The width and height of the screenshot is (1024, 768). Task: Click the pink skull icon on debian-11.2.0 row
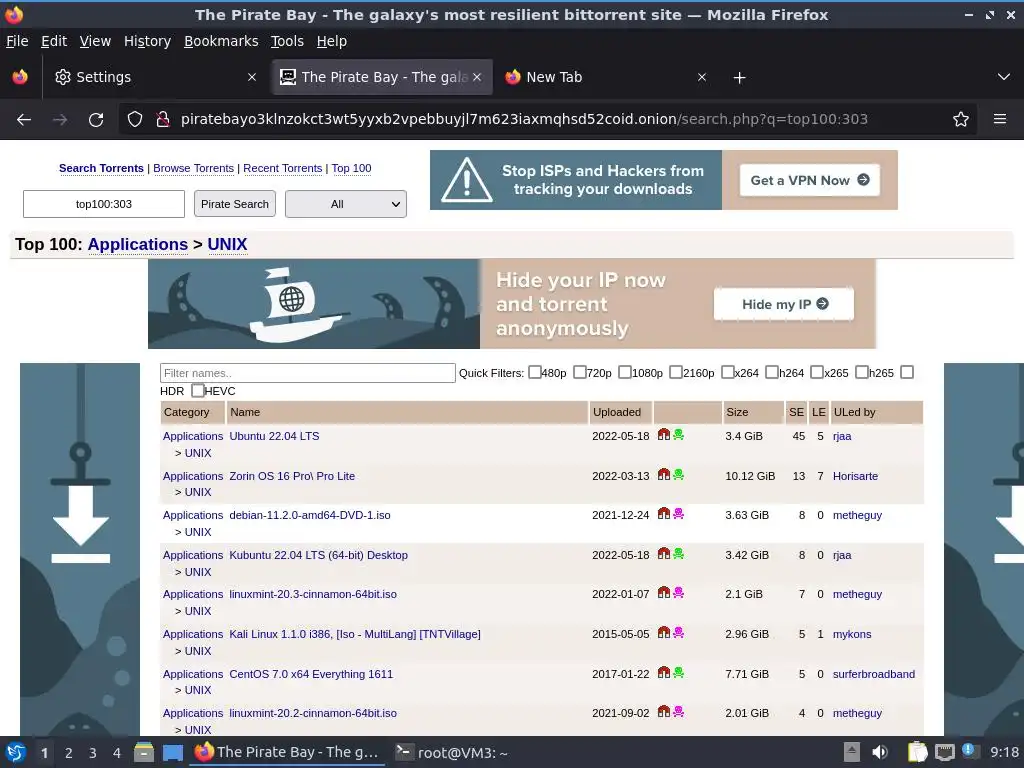679,513
